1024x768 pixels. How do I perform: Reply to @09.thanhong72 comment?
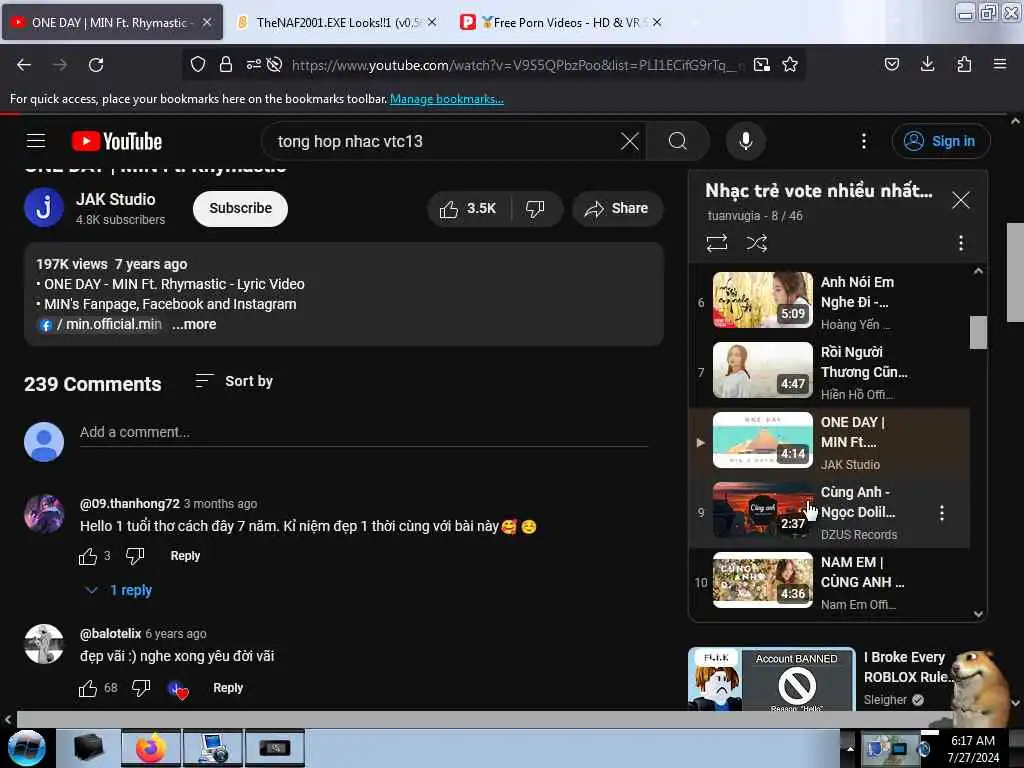tap(185, 556)
